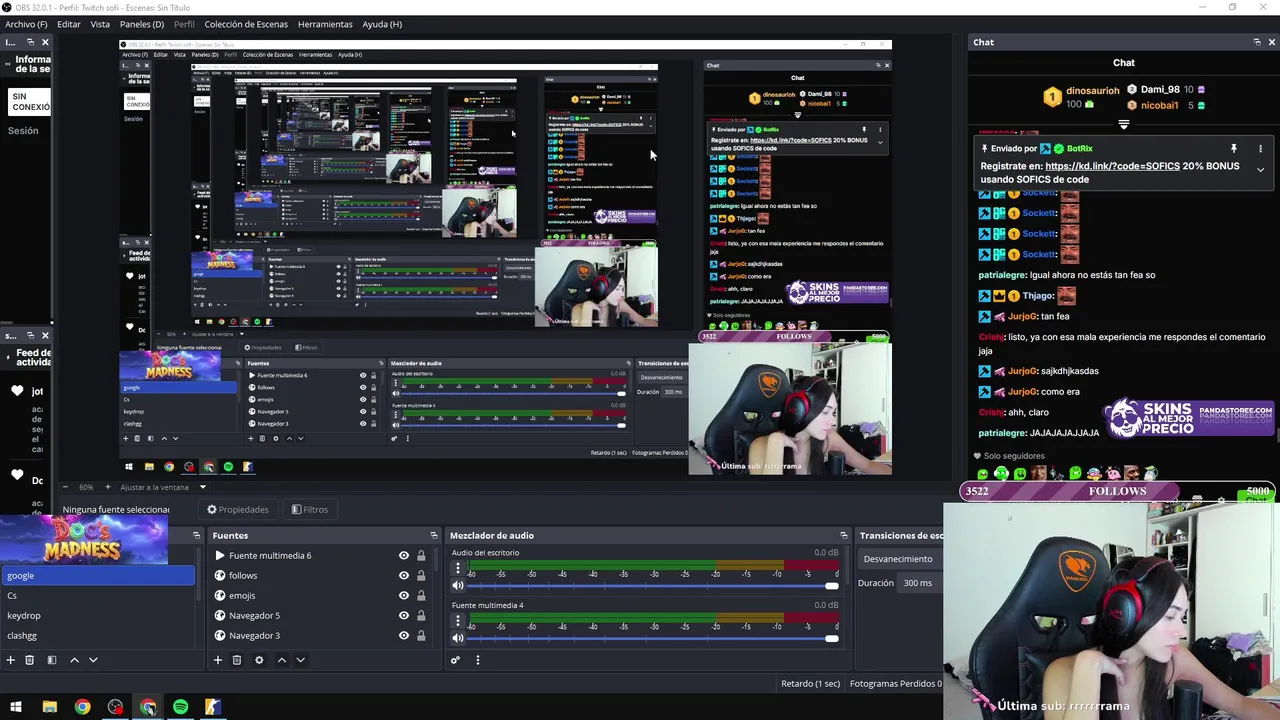Zoom out preview with the minus icon

click(67, 487)
